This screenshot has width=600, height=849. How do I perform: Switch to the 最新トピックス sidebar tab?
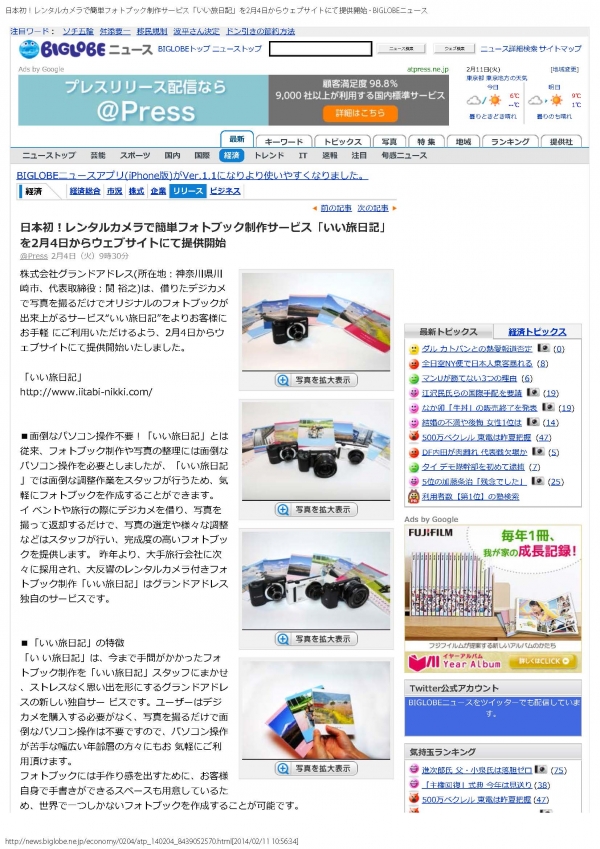(x=448, y=331)
